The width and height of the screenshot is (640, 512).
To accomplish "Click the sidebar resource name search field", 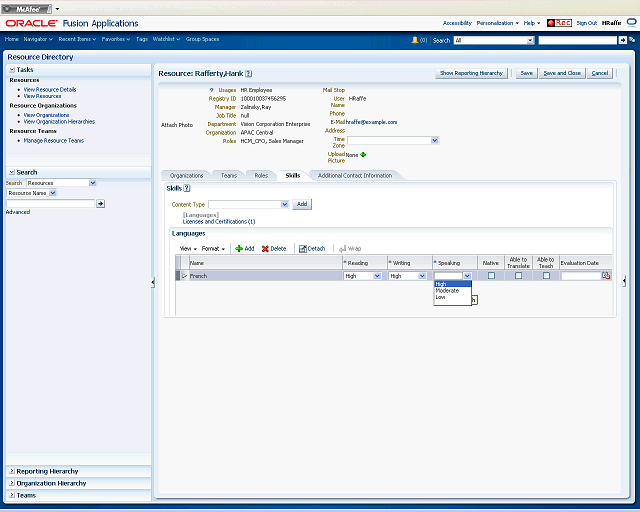I will coord(51,203).
